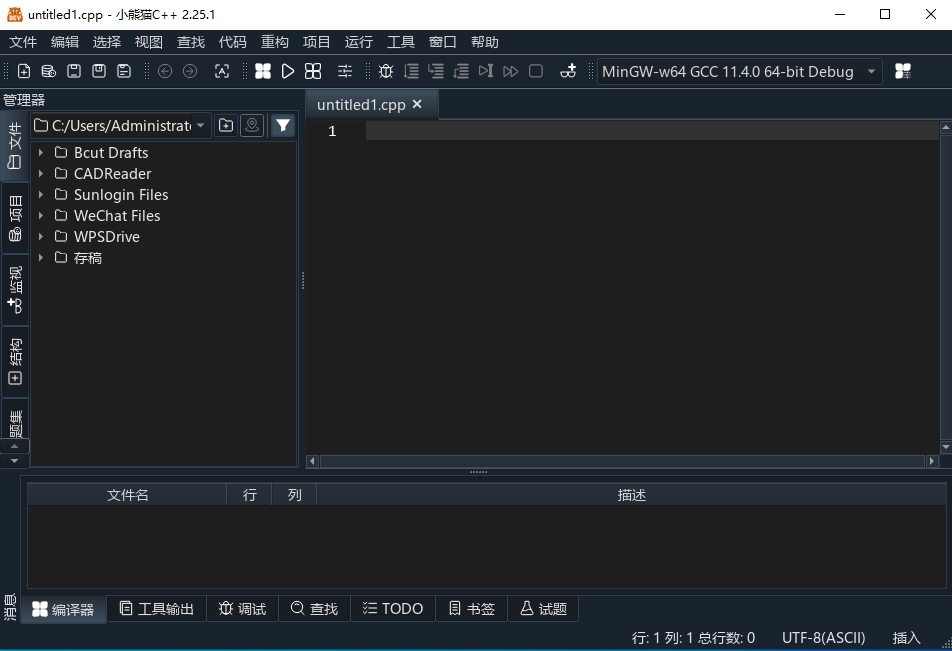Toggle the locate current file button
The height and width of the screenshot is (651, 952).
253,125
